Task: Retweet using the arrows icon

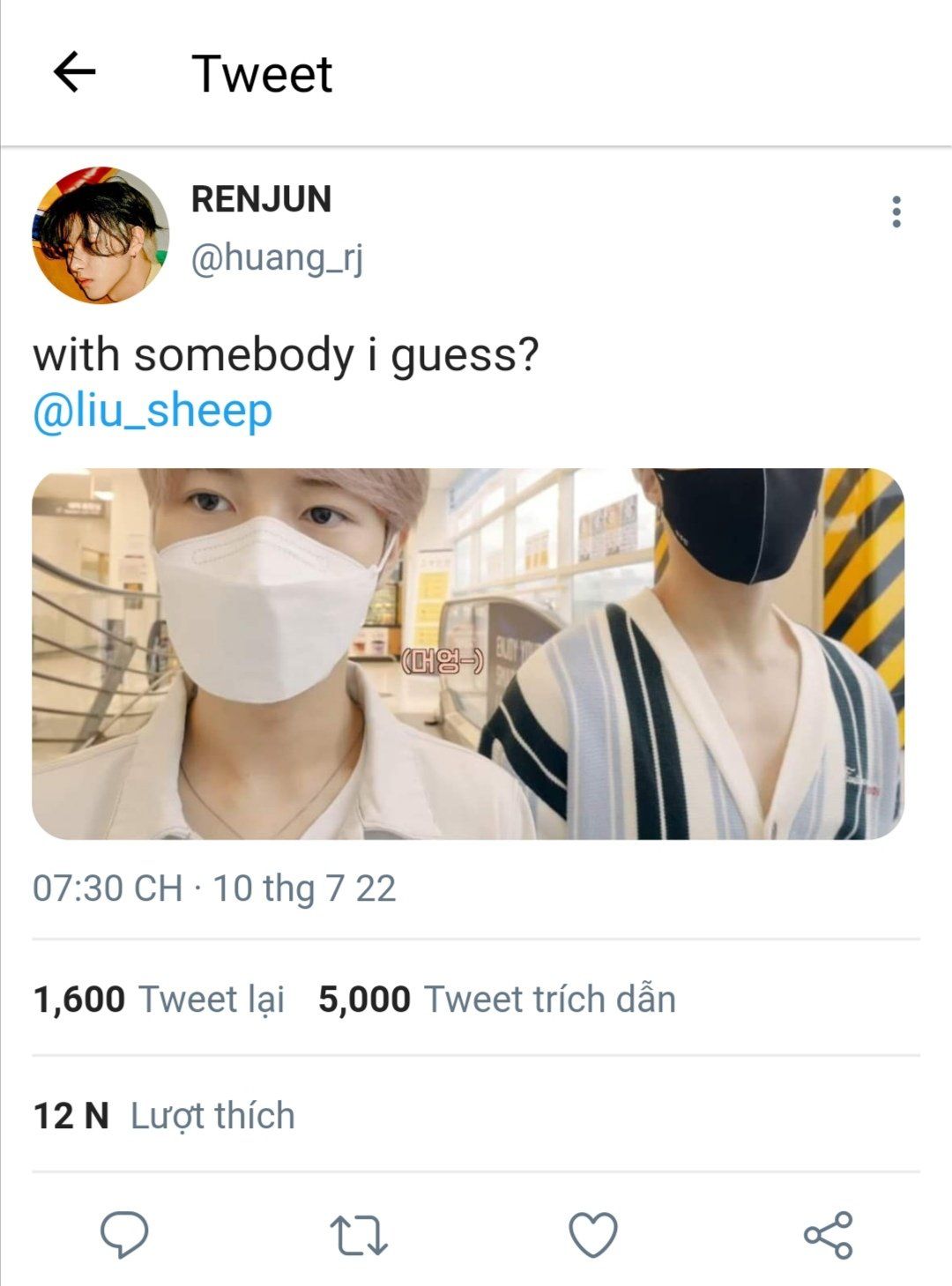Action: click(x=359, y=1235)
